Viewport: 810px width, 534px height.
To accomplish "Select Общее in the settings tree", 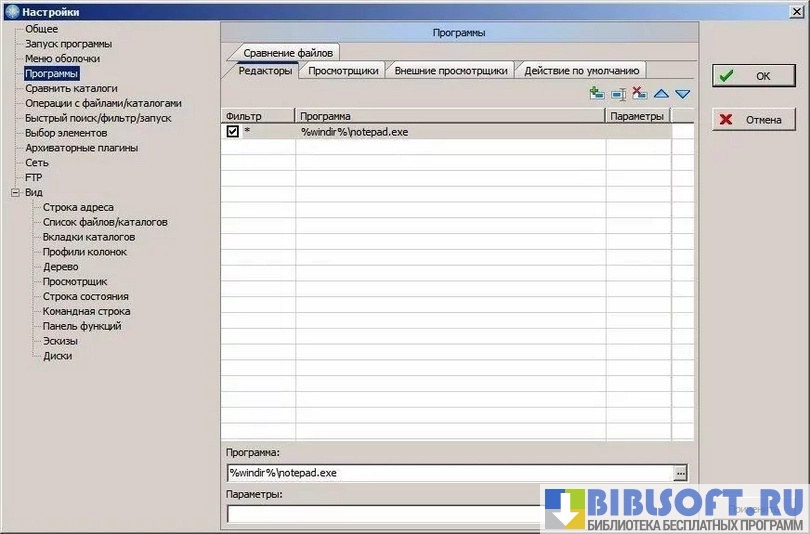I will tap(42, 29).
